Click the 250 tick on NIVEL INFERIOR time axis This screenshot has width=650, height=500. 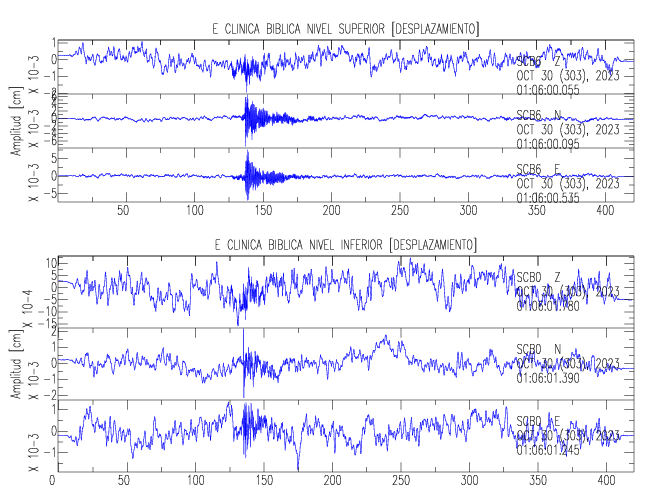[x=401, y=481]
